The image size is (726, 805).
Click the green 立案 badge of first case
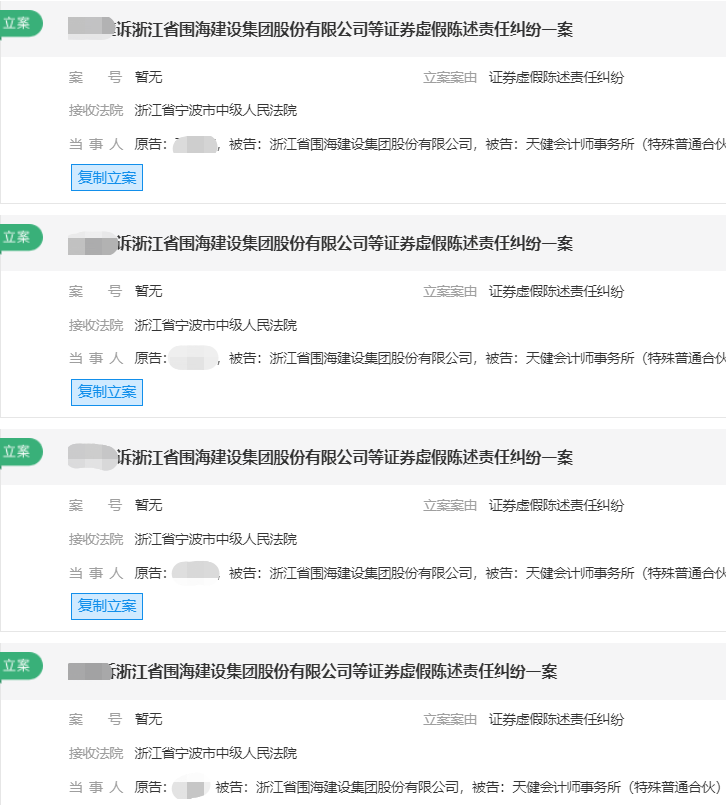(x=21, y=24)
